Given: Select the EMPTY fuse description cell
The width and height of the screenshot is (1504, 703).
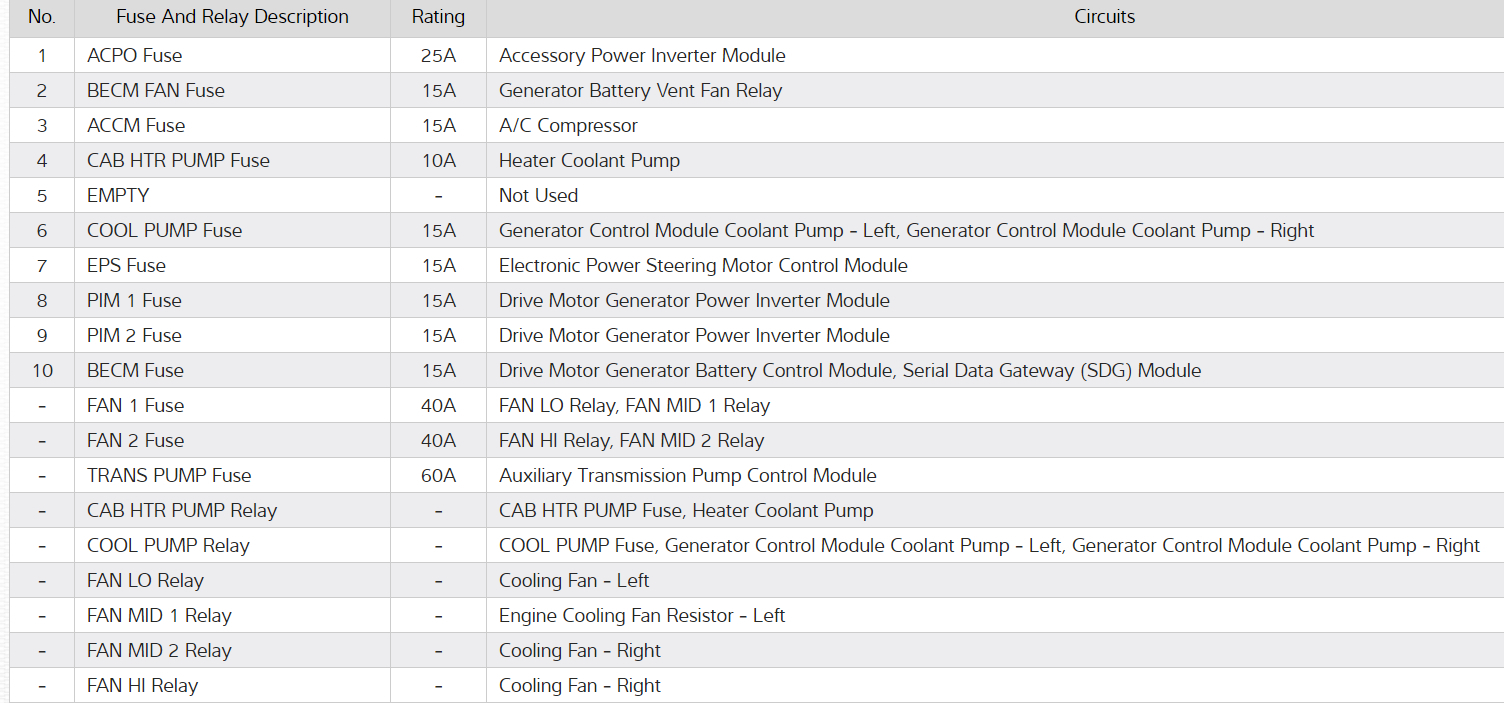Looking at the screenshot, I should [x=118, y=195].
